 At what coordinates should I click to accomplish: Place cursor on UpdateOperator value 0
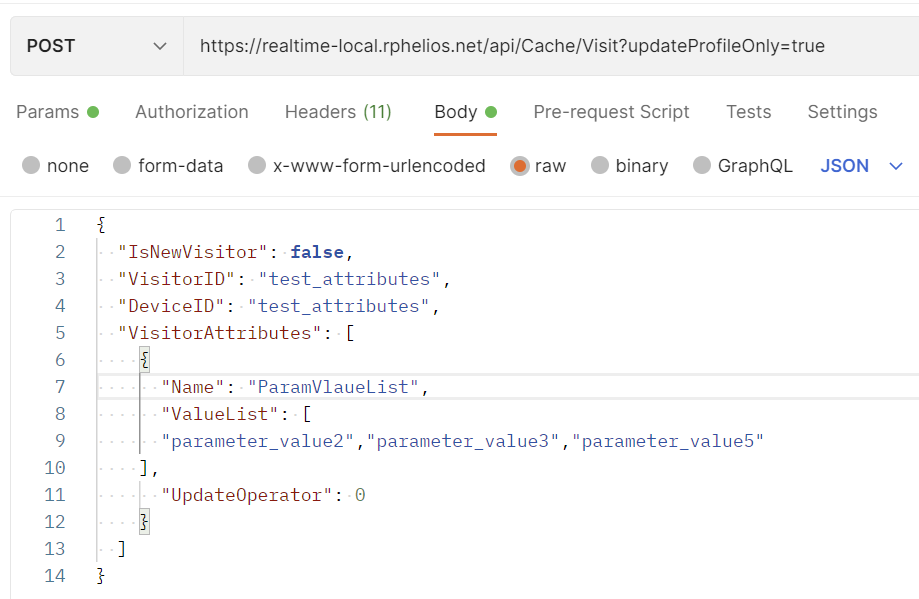click(x=360, y=495)
